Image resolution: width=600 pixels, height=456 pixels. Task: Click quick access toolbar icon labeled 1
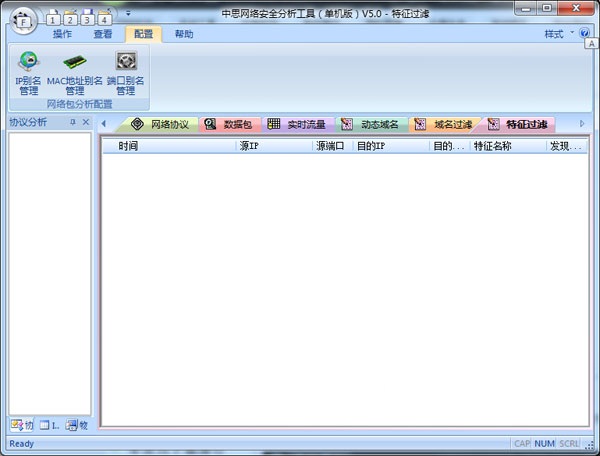tap(53, 18)
